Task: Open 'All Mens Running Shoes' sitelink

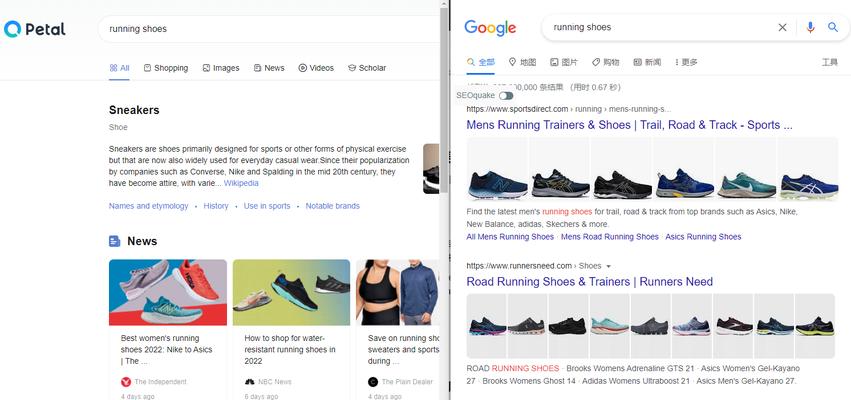Action: click(510, 237)
